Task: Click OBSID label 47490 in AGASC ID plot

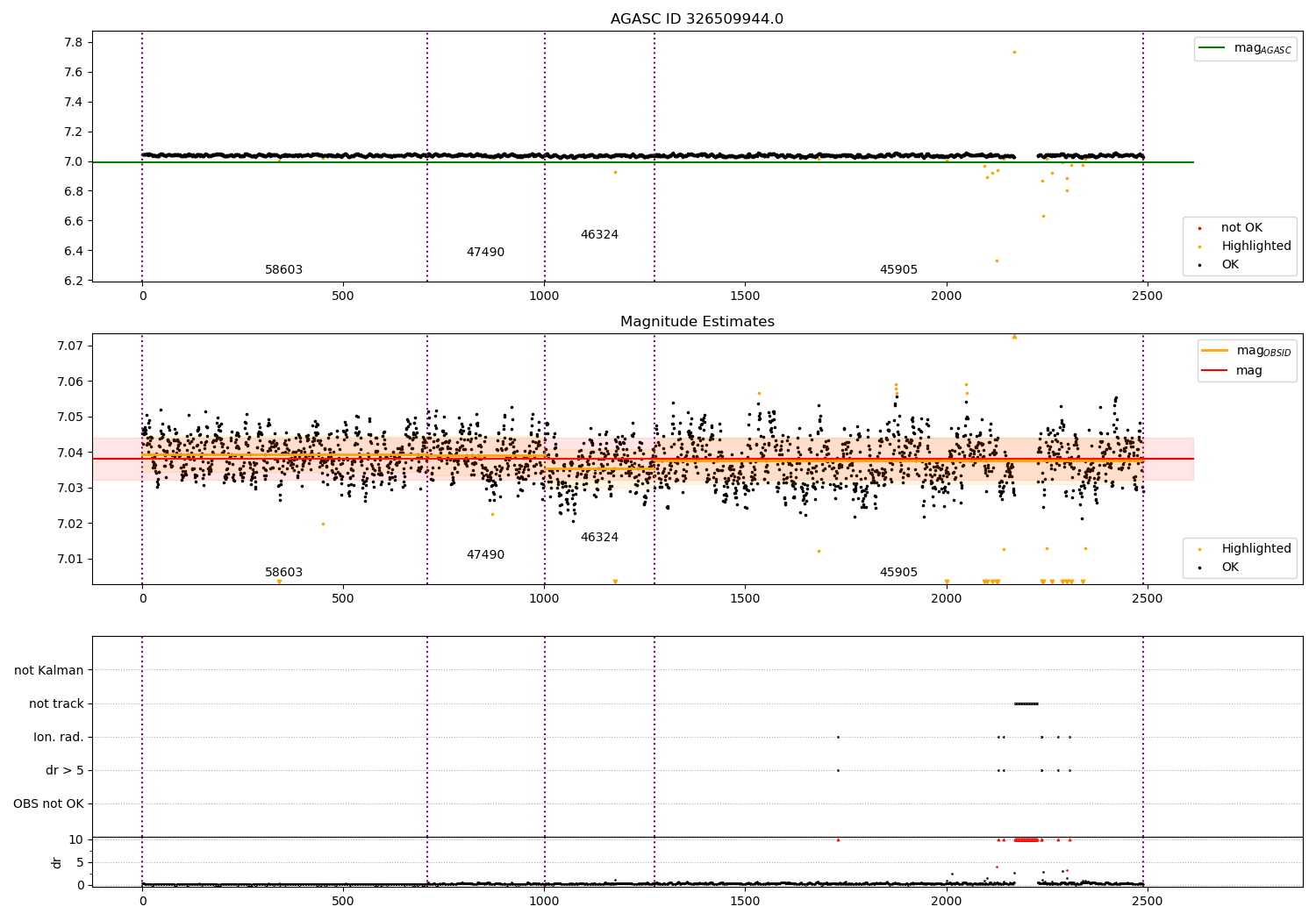Action: (x=485, y=253)
